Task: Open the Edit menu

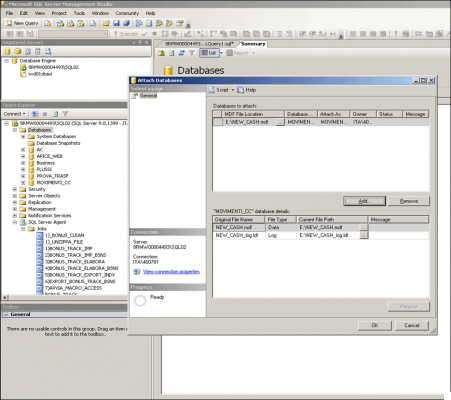Action: pyautogui.click(x=24, y=13)
